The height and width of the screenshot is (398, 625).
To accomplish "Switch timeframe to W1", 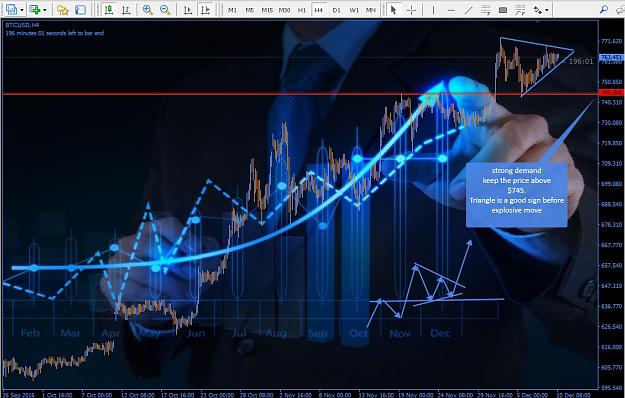I will 354,10.
